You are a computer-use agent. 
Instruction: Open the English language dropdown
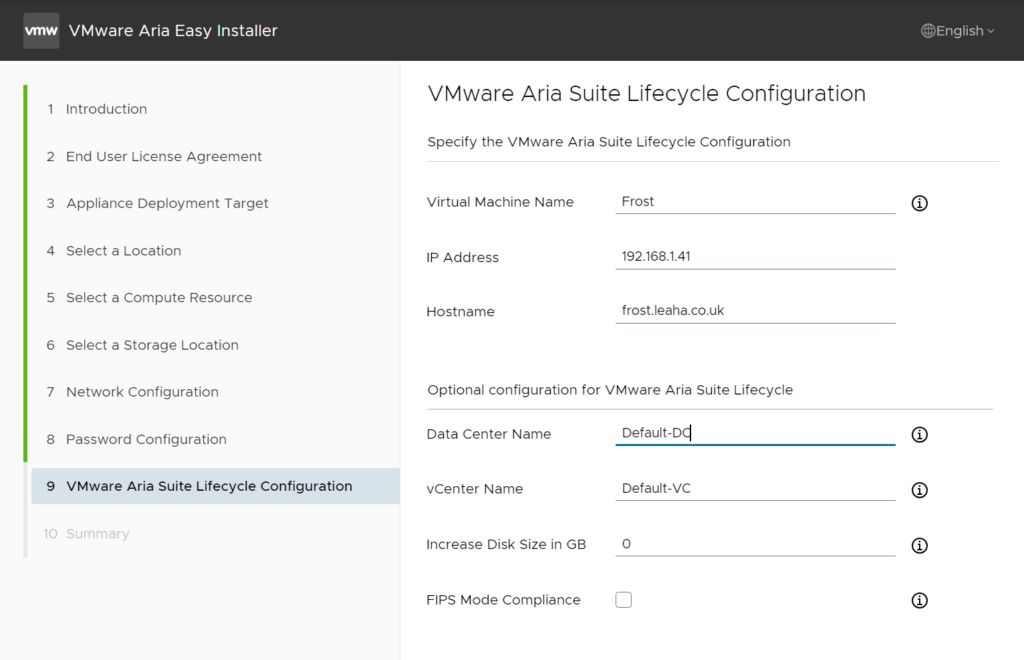[958, 31]
